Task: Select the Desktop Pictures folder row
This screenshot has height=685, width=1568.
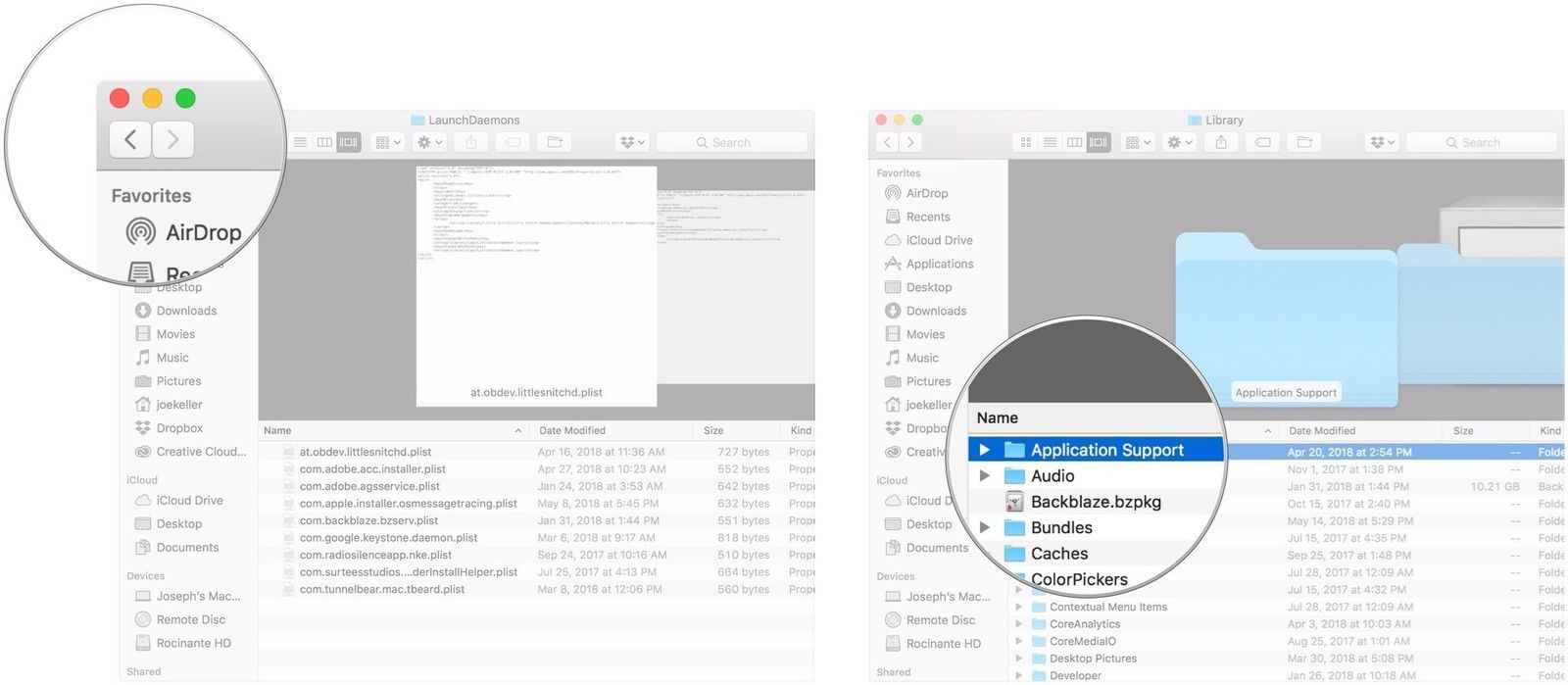Action: pos(1093,659)
